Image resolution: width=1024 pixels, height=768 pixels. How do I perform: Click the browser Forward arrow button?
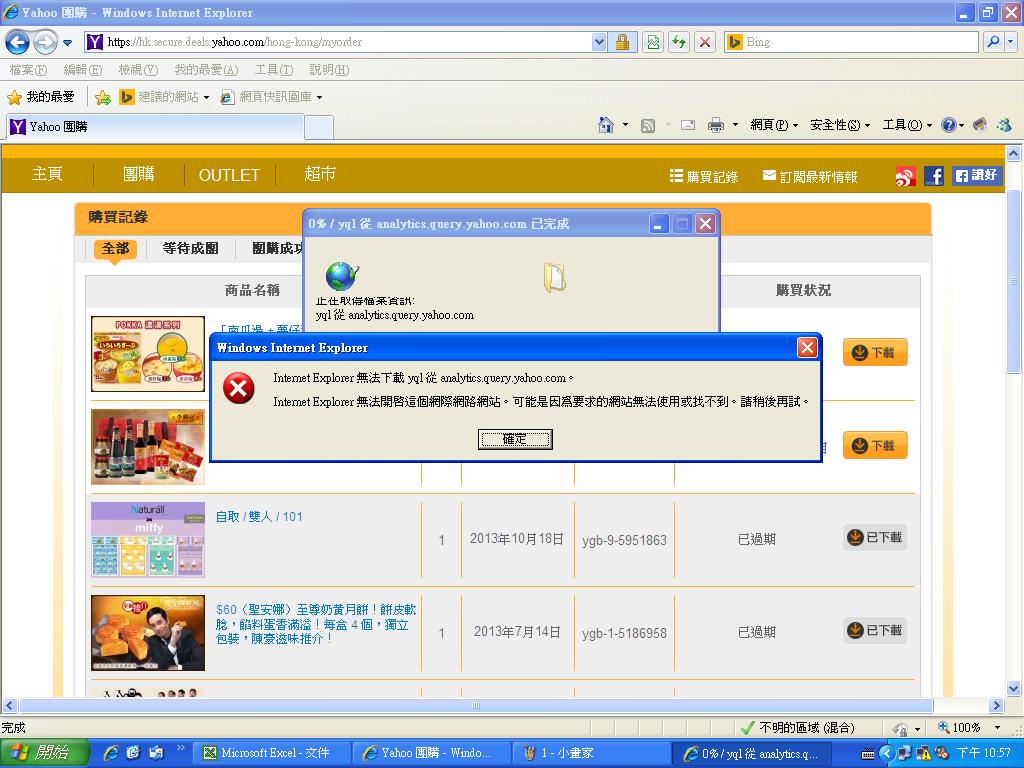pos(45,42)
